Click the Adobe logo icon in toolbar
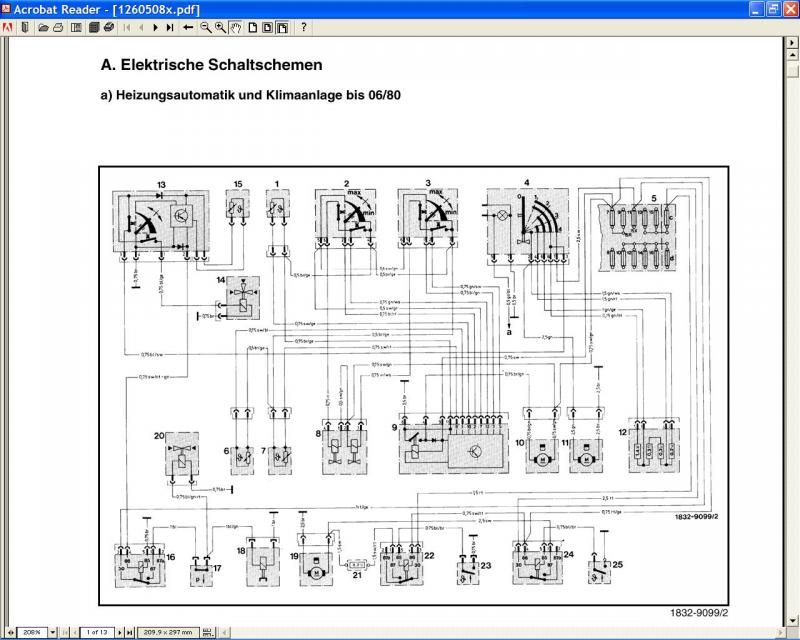Image resolution: width=800 pixels, height=640 pixels. 8,28
